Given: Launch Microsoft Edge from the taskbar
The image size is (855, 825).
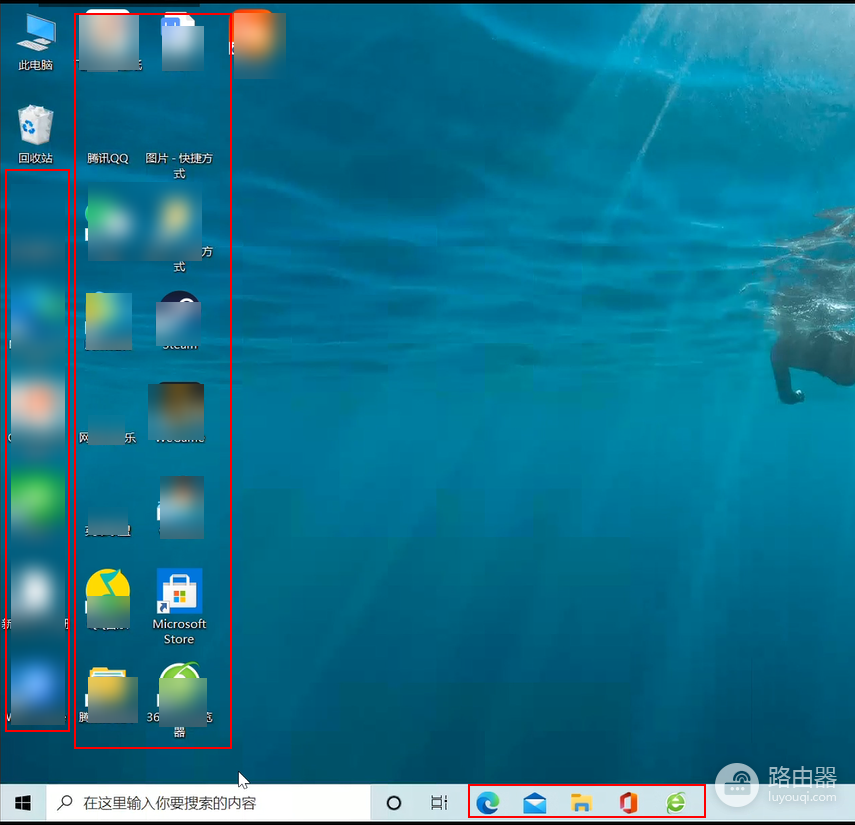Looking at the screenshot, I should click(x=487, y=803).
